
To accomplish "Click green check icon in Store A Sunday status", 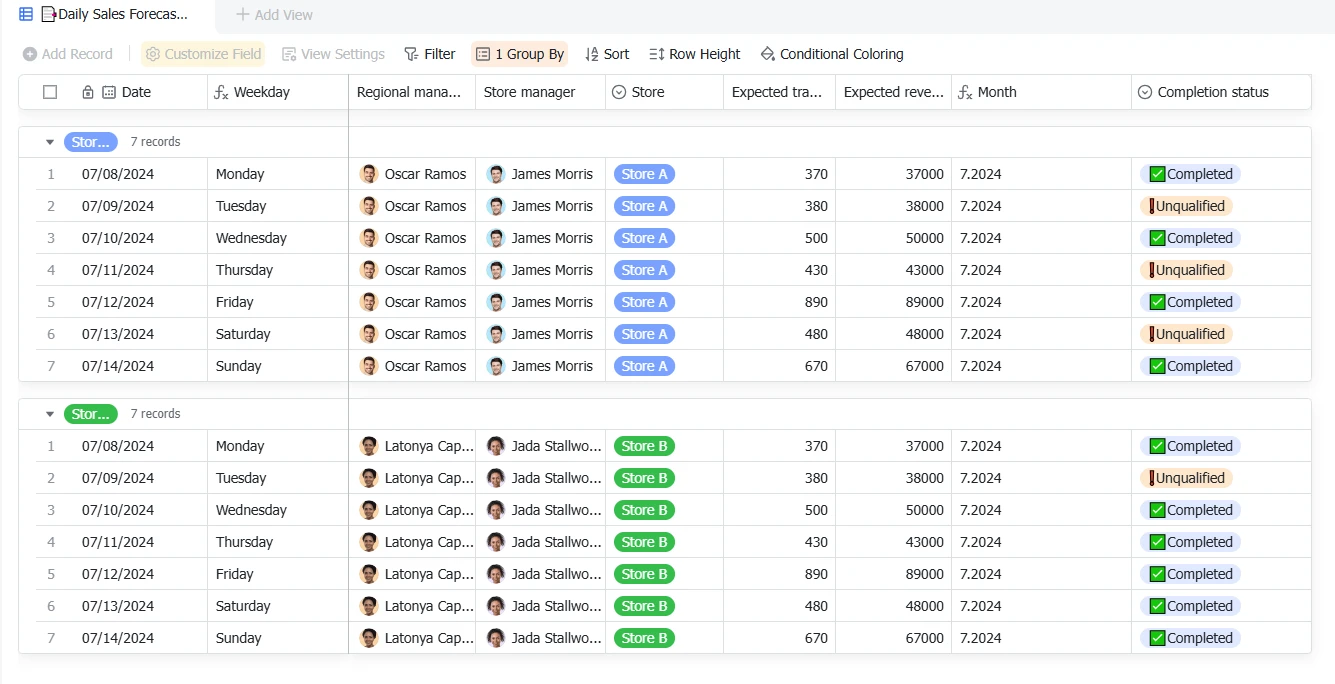I will click(1157, 366).
